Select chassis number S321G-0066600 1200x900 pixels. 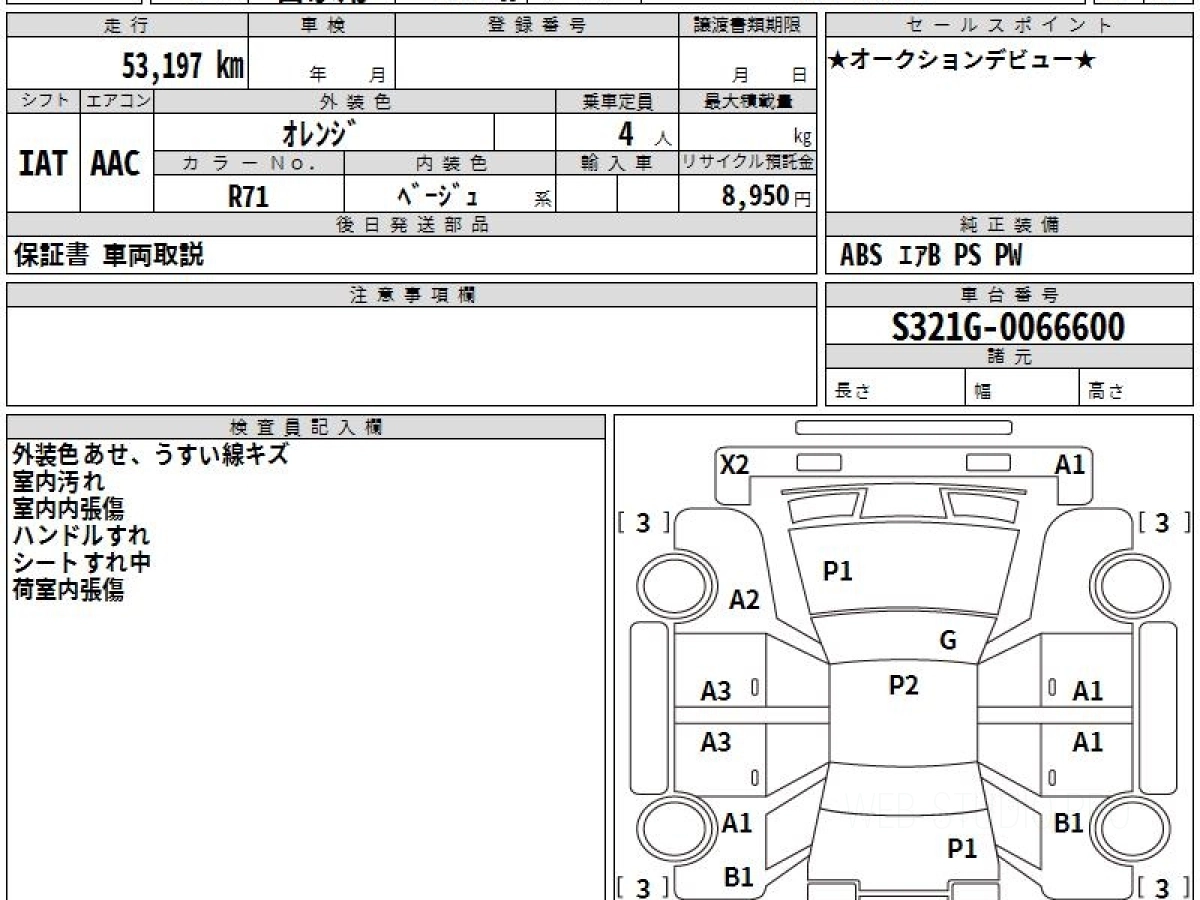point(1009,326)
